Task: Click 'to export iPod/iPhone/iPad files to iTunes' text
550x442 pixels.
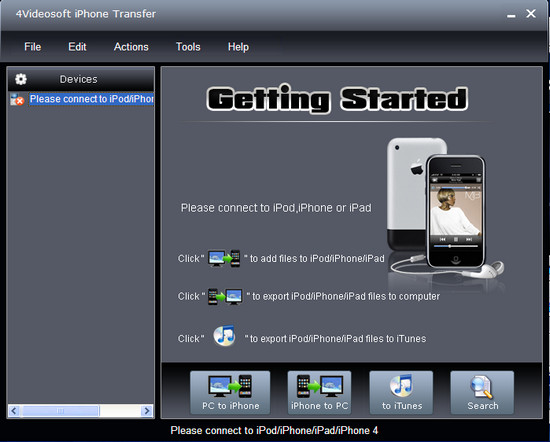Action: [x=338, y=339]
